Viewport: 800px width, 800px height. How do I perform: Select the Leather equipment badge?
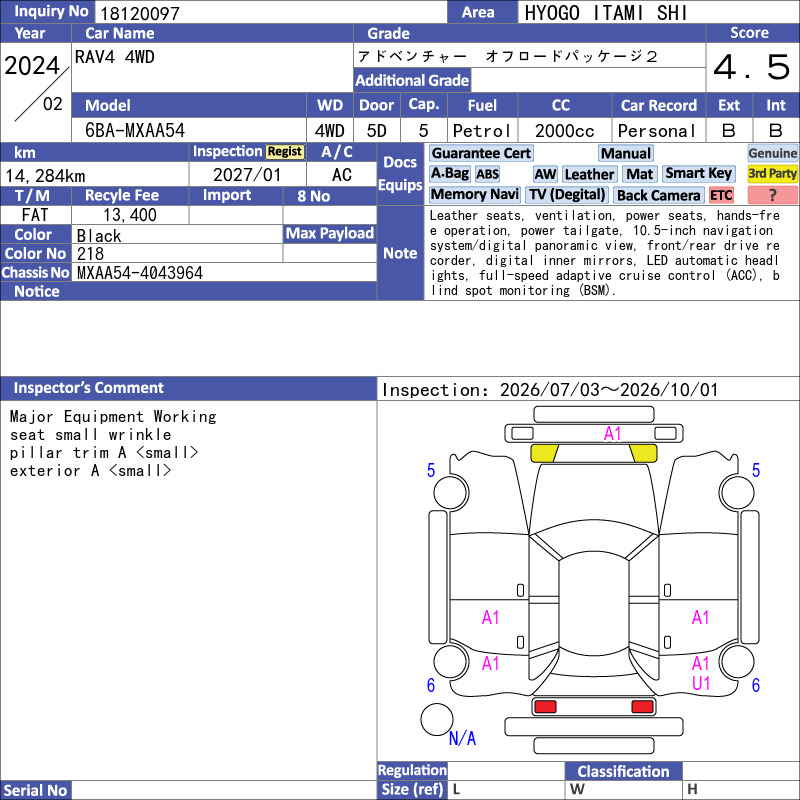tap(589, 174)
